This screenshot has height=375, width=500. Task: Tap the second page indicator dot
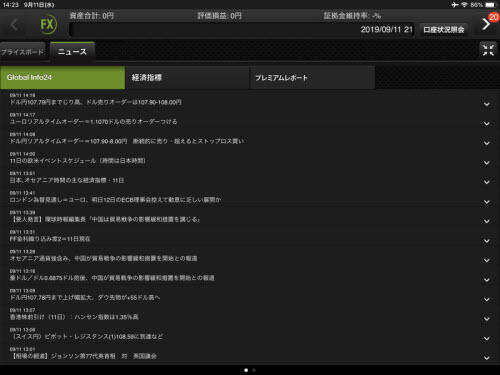coord(254,370)
